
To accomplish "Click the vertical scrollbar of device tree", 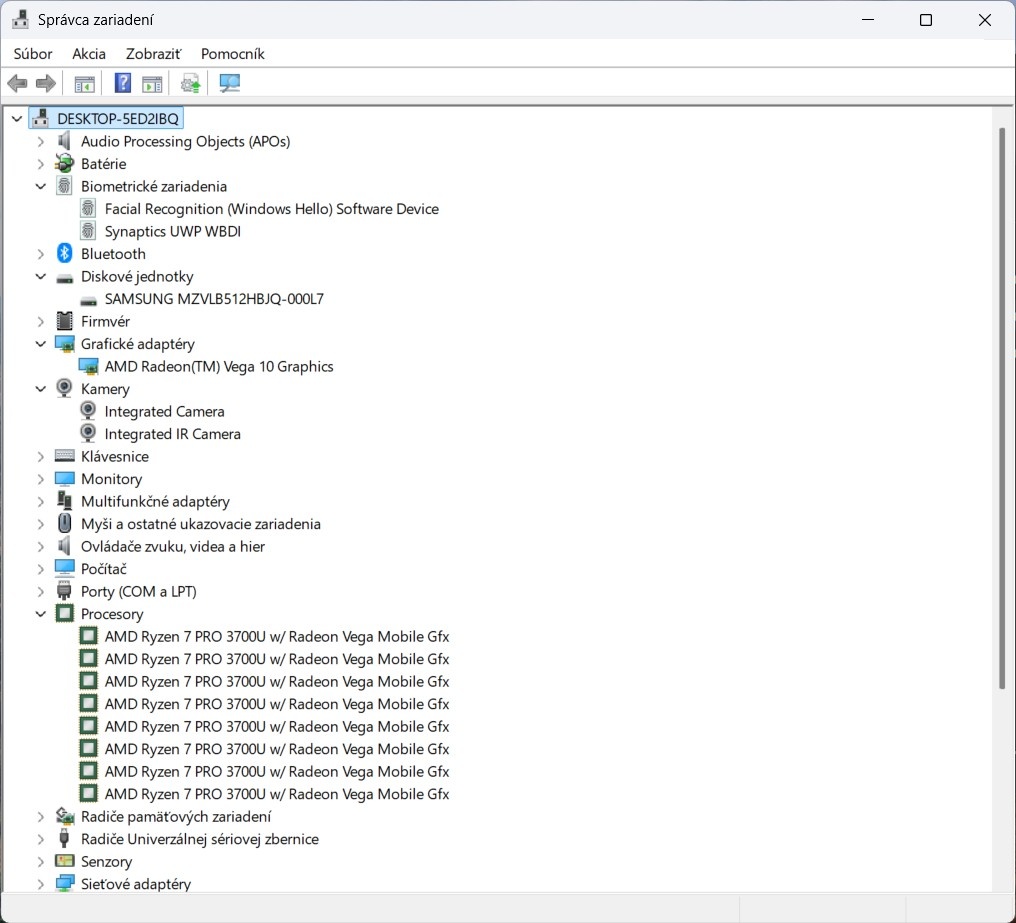I will 1002,400.
